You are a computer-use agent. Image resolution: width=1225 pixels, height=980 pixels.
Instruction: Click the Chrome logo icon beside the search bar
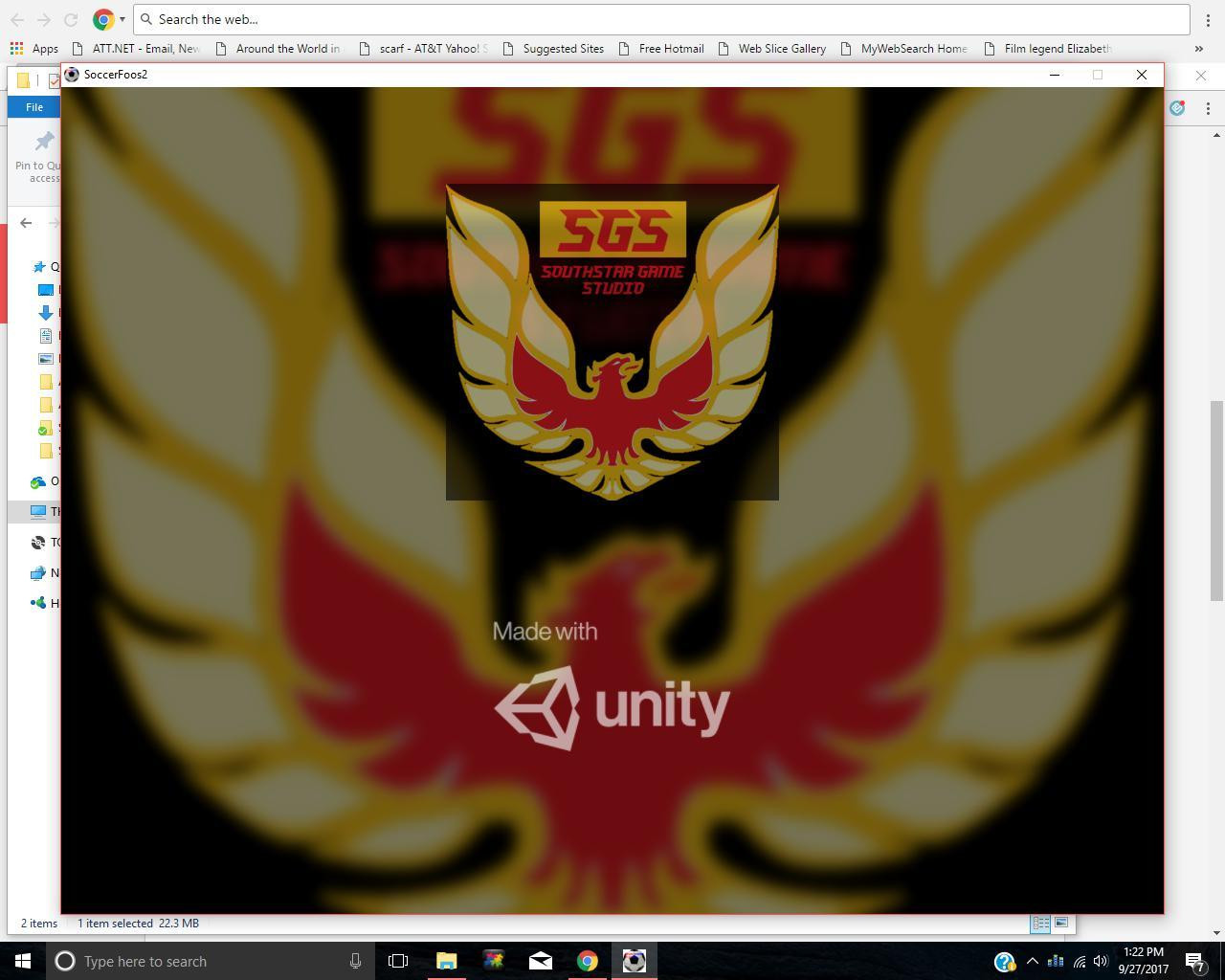click(x=103, y=19)
